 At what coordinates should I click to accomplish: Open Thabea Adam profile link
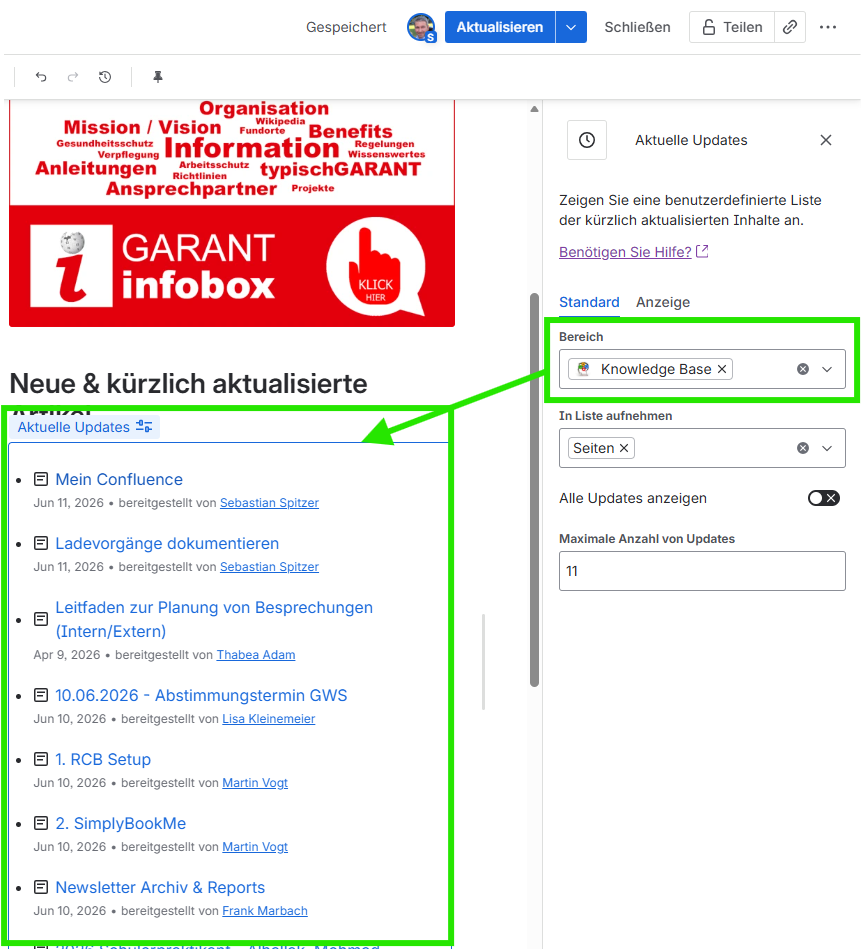point(256,654)
